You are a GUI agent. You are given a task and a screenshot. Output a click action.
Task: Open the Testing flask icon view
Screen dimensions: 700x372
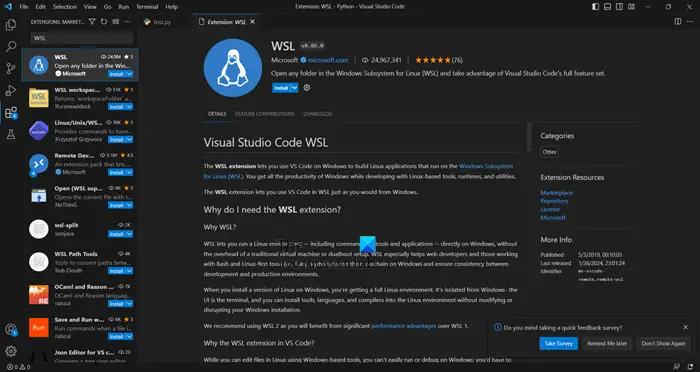(11, 134)
